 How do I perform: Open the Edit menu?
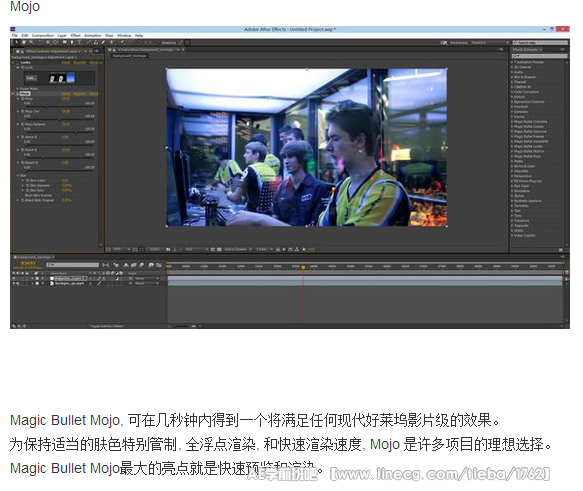point(25,36)
